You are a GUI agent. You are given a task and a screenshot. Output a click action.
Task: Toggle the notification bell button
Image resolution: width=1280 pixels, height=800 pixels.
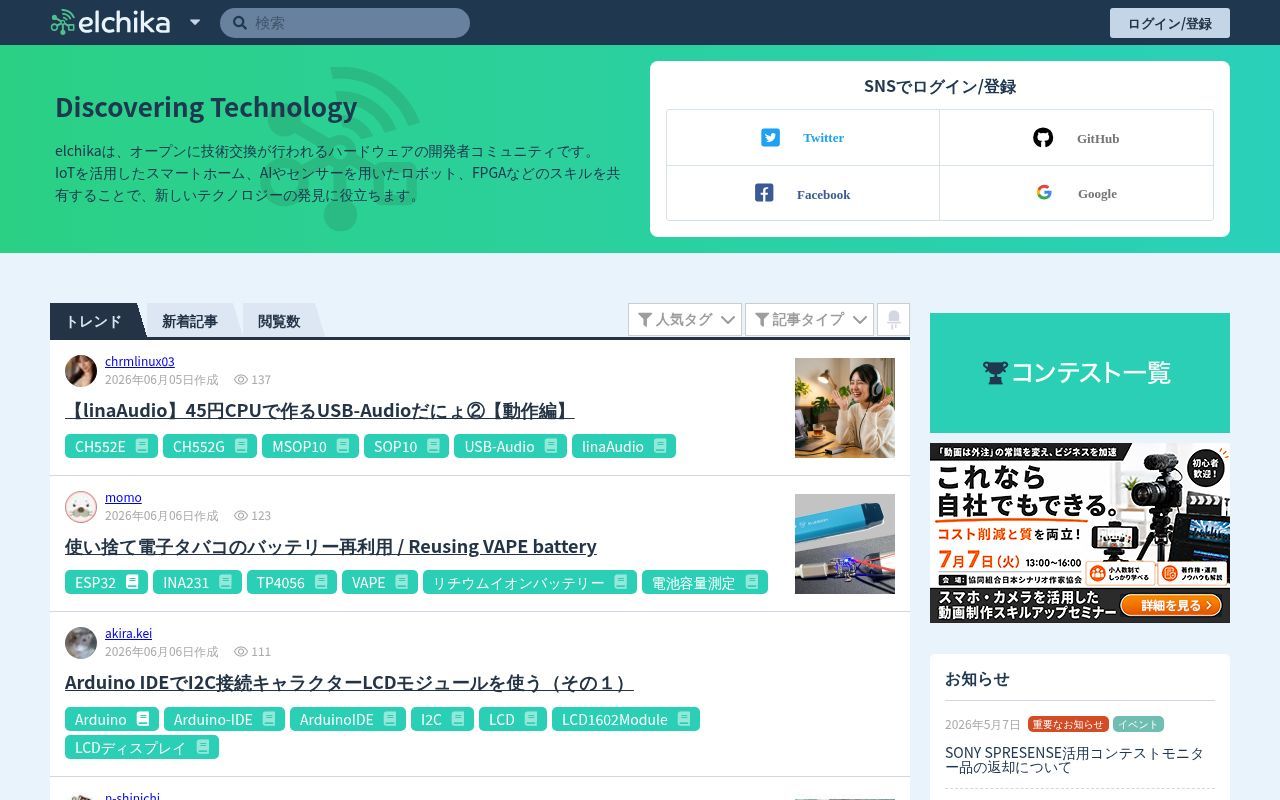pyautogui.click(x=893, y=319)
